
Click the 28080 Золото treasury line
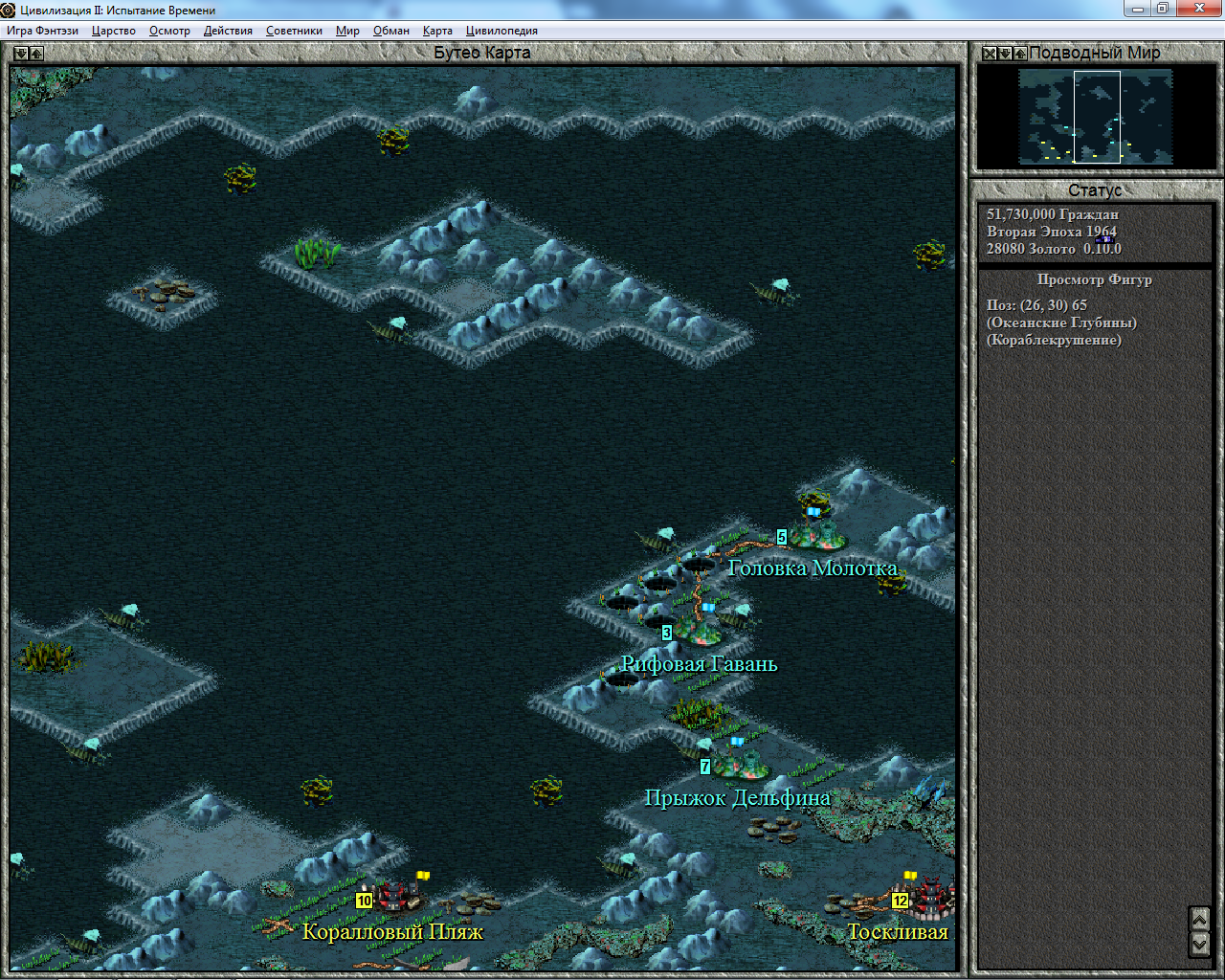[x=1032, y=249]
